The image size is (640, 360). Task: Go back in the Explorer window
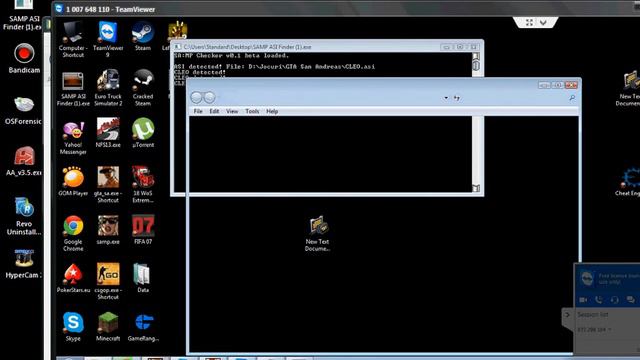click(196, 97)
